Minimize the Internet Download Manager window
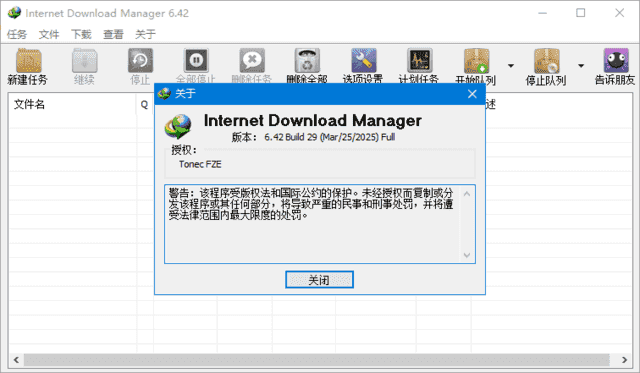The height and width of the screenshot is (373, 640). click(542, 13)
